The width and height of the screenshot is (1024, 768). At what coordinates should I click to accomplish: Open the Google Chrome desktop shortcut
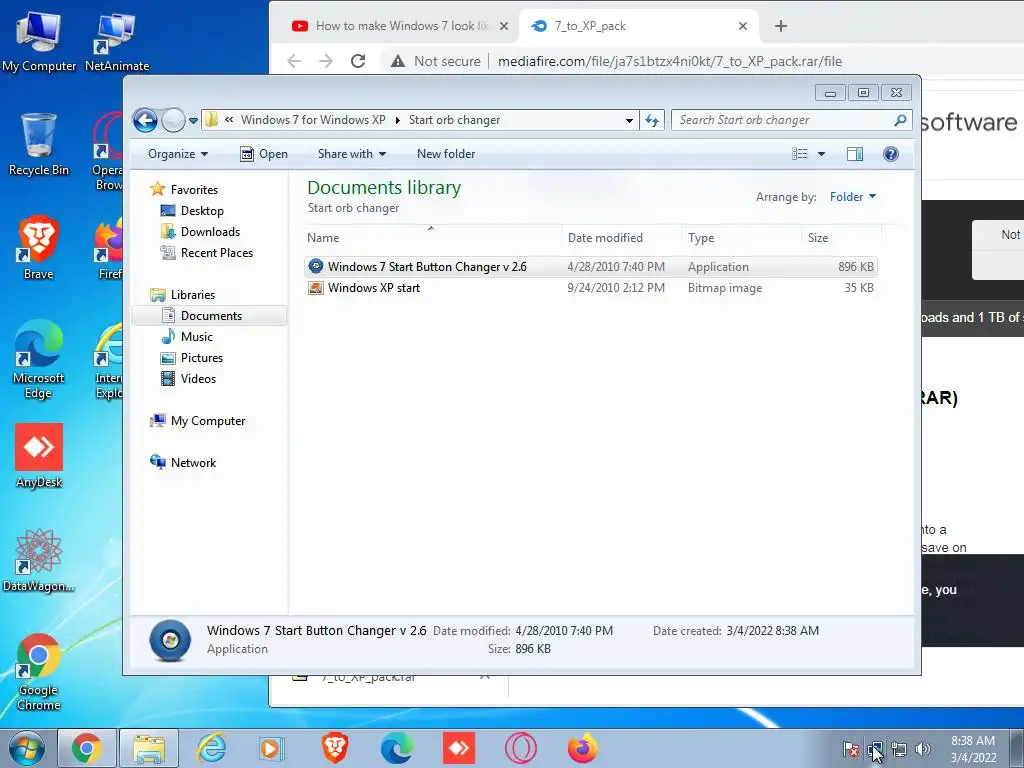(x=39, y=672)
